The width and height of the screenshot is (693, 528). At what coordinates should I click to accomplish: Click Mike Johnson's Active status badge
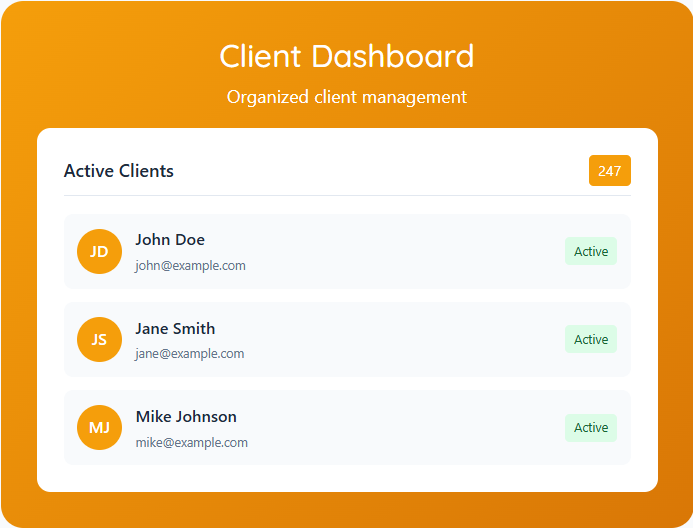pos(590,428)
